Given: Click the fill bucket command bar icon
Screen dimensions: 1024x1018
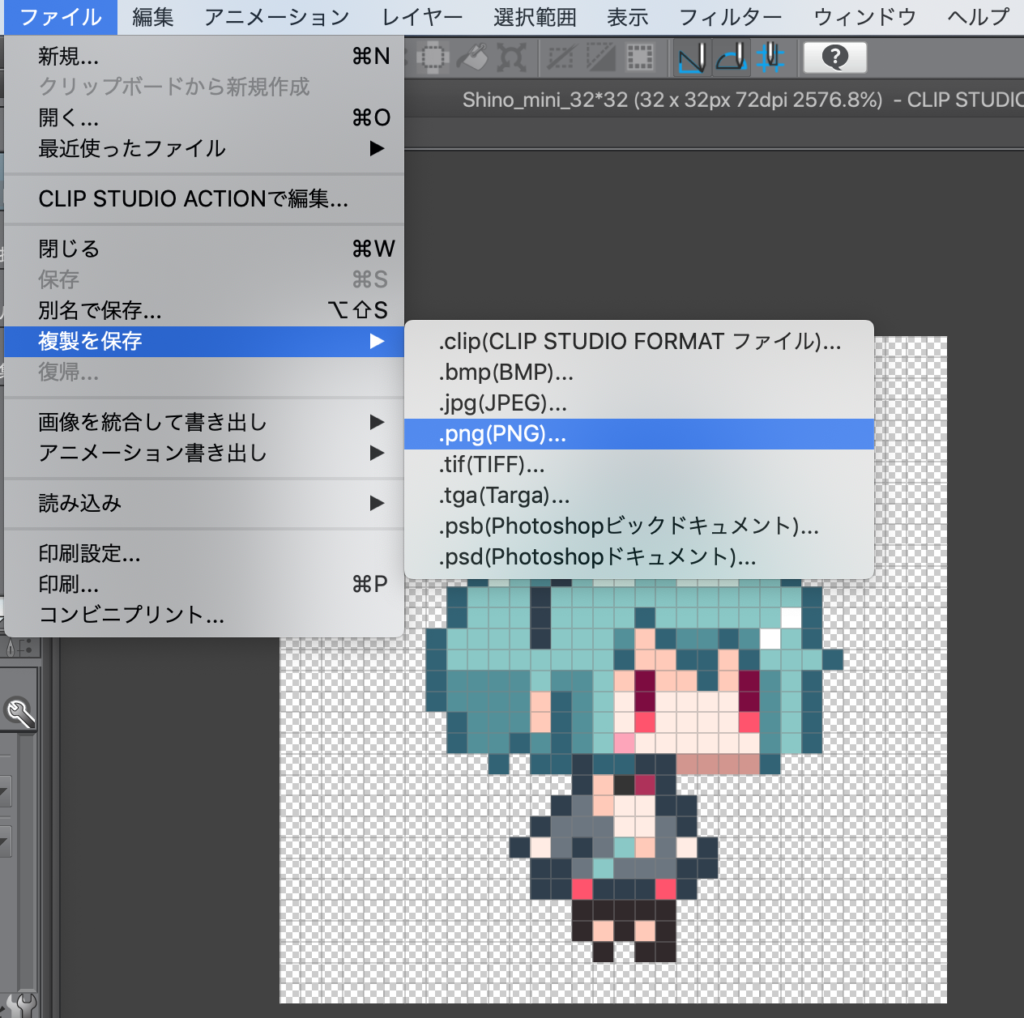Looking at the screenshot, I should pyautogui.click(x=472, y=58).
